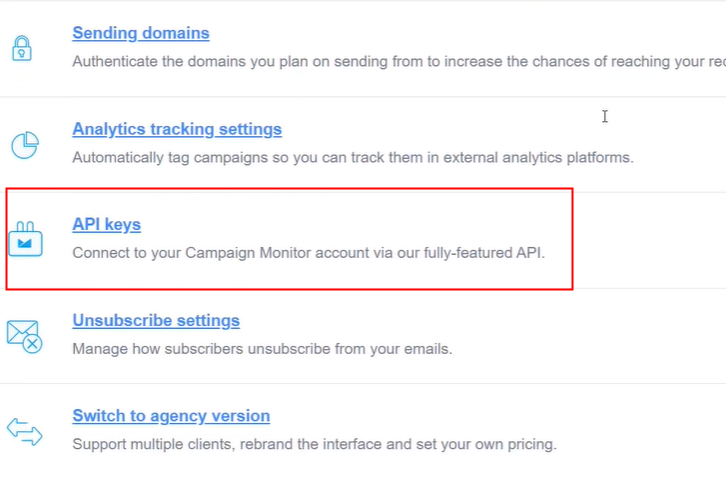The height and width of the screenshot is (480, 726).
Task: Click the 'Connect to your Campaign Monitor' description
Action: point(309,253)
